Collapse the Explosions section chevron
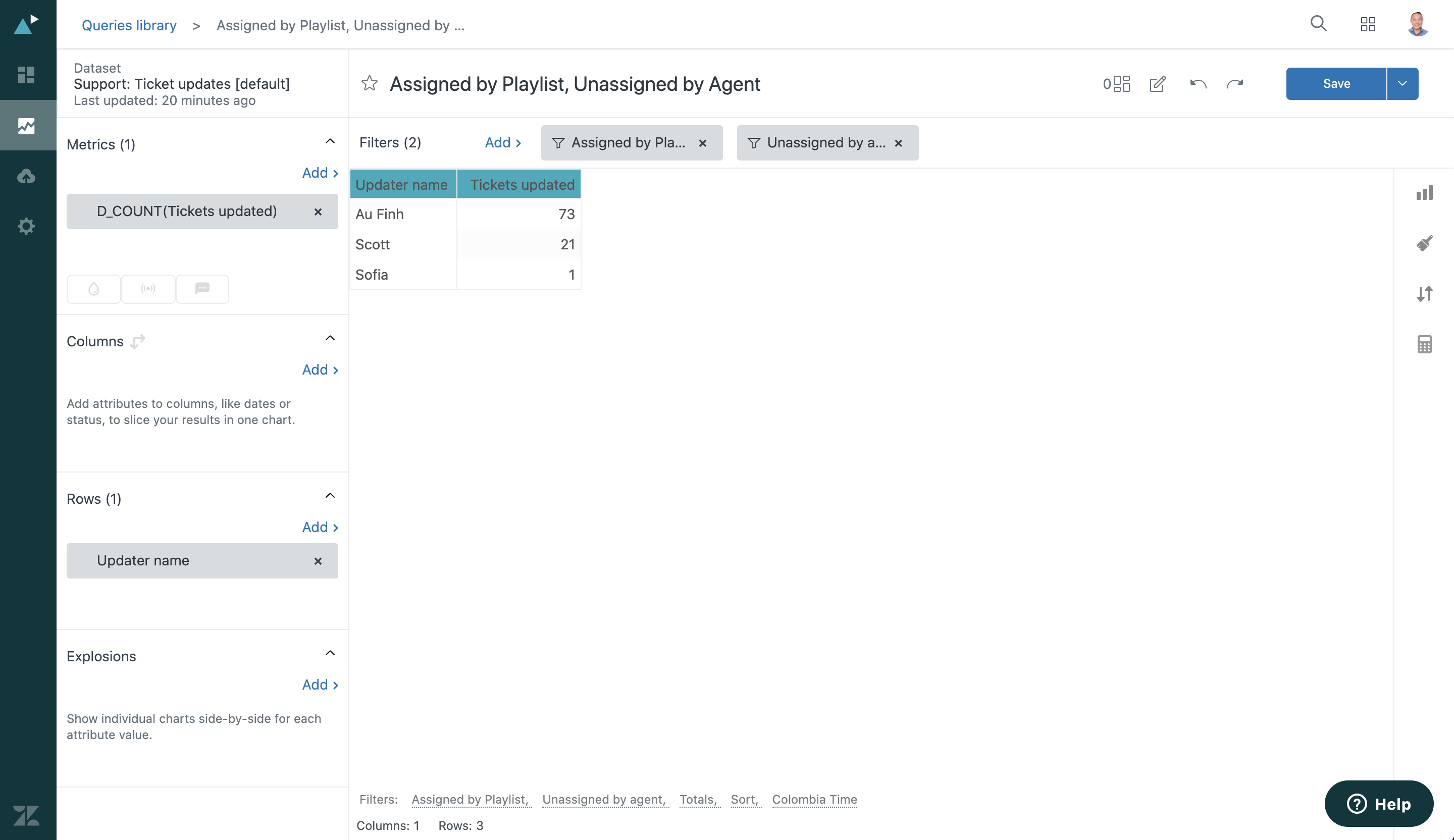Image resolution: width=1454 pixels, height=840 pixels. tap(330, 653)
